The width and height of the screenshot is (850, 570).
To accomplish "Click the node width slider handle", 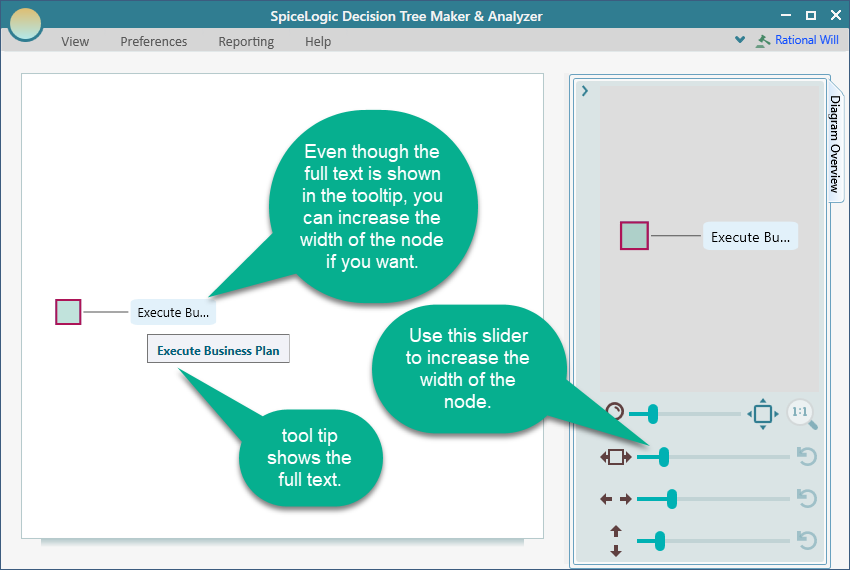I will 663,457.
